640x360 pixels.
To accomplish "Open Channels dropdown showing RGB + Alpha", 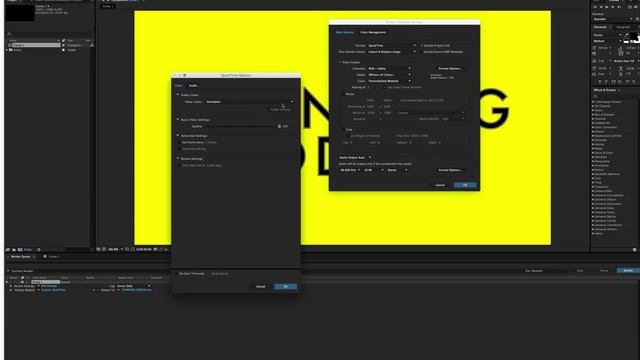I will [389, 69].
